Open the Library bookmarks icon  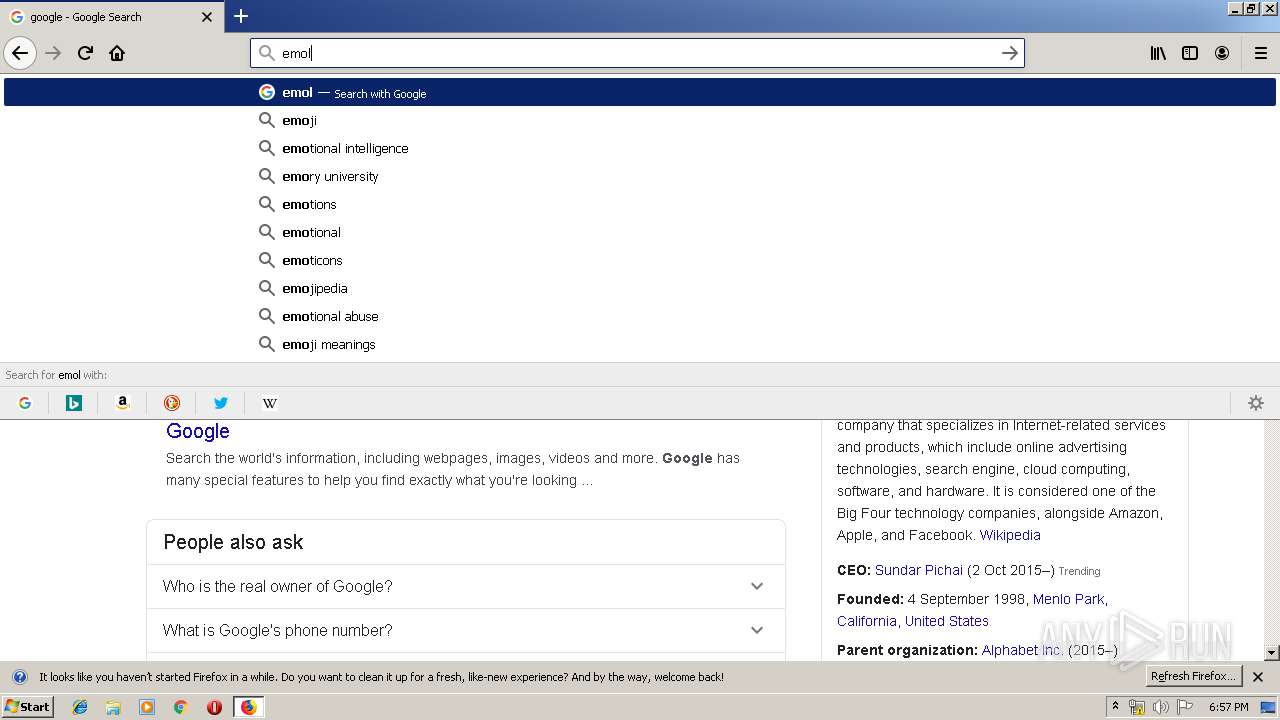click(1158, 53)
